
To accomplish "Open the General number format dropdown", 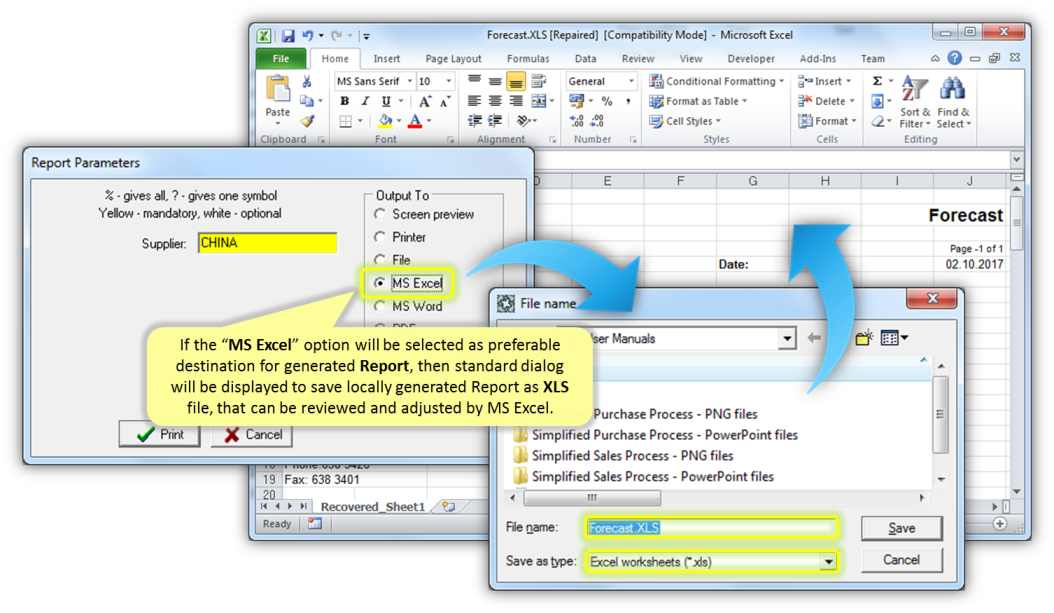I will (x=631, y=81).
